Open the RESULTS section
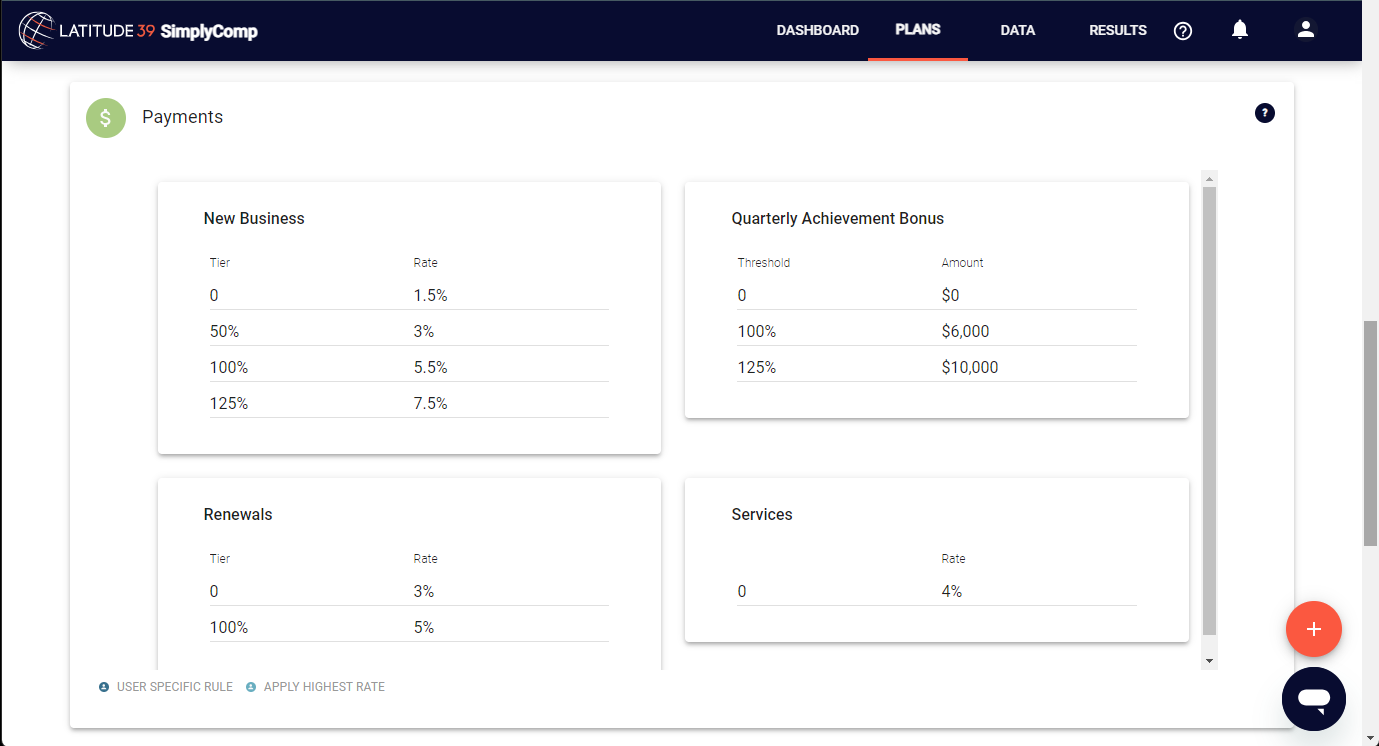 pos(1117,30)
